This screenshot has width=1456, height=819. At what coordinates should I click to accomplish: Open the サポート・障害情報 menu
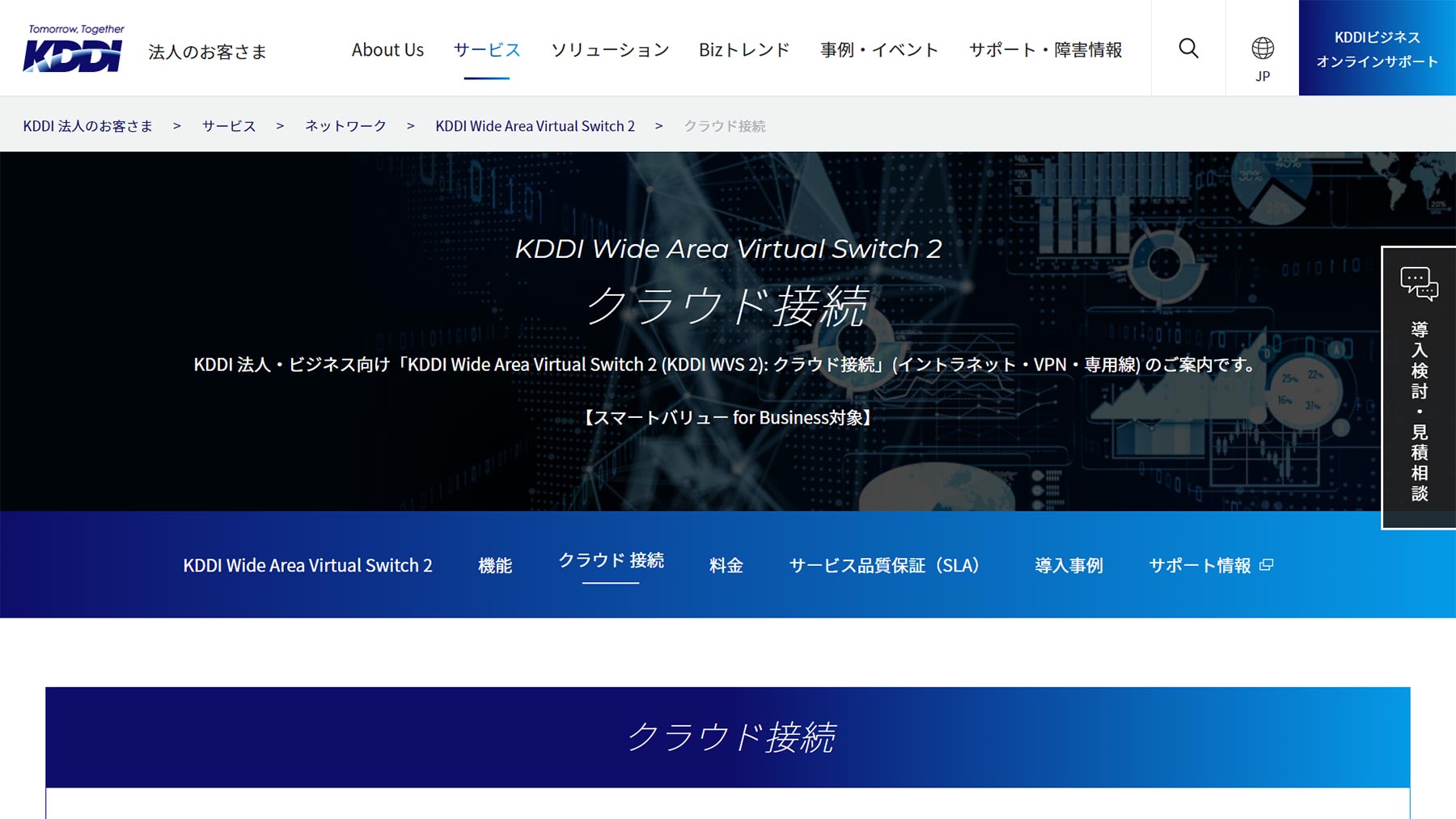click(1046, 50)
